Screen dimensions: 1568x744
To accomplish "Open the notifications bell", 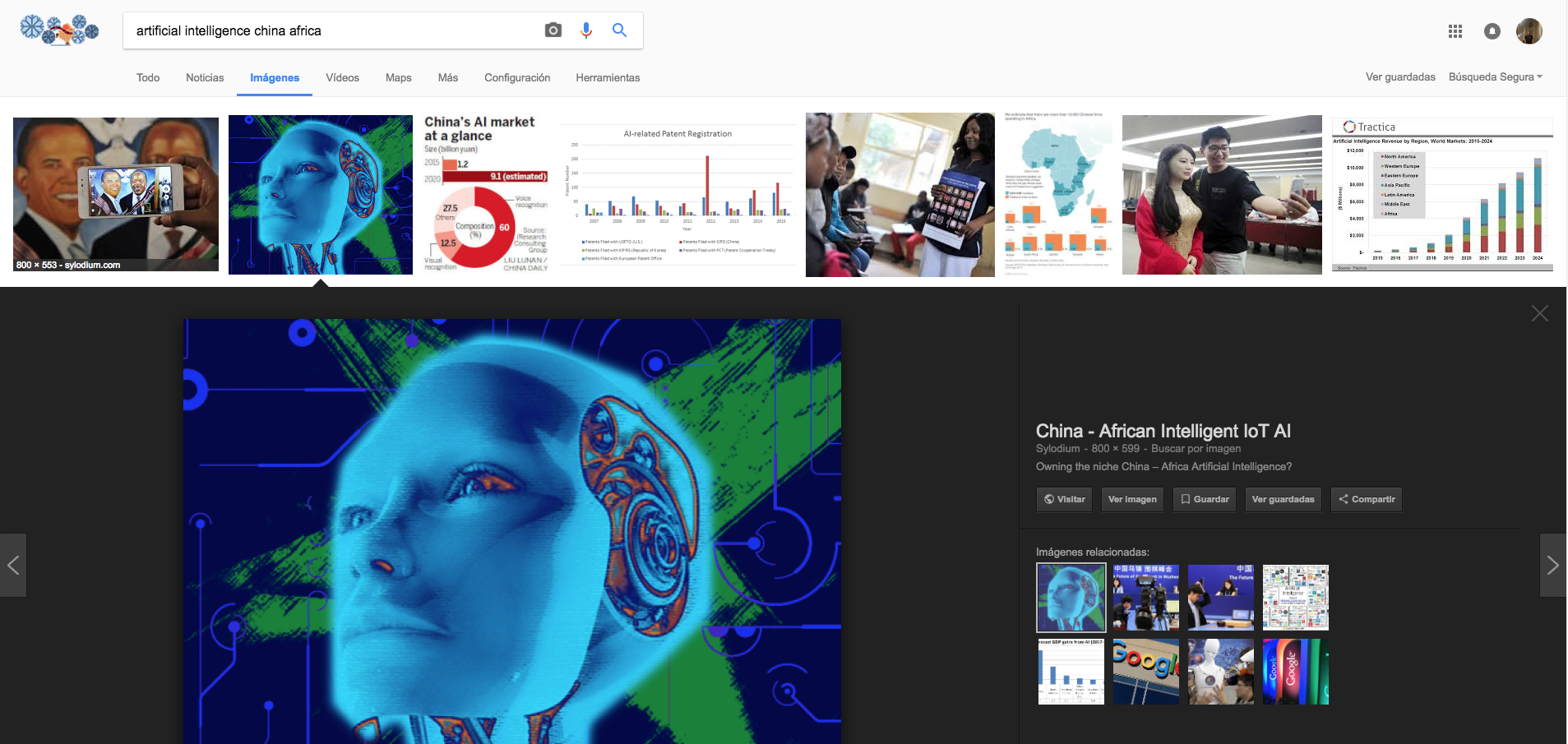I will point(1492,31).
